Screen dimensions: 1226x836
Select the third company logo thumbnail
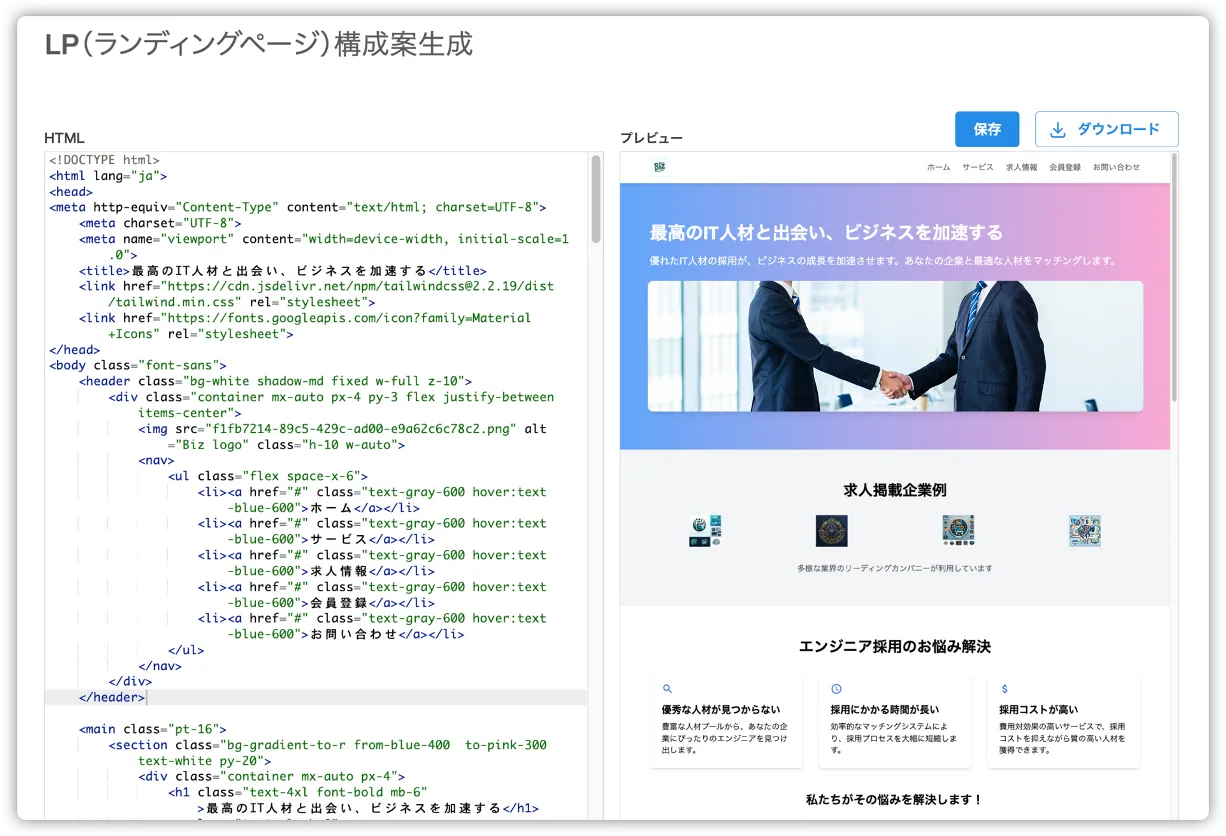click(958, 531)
